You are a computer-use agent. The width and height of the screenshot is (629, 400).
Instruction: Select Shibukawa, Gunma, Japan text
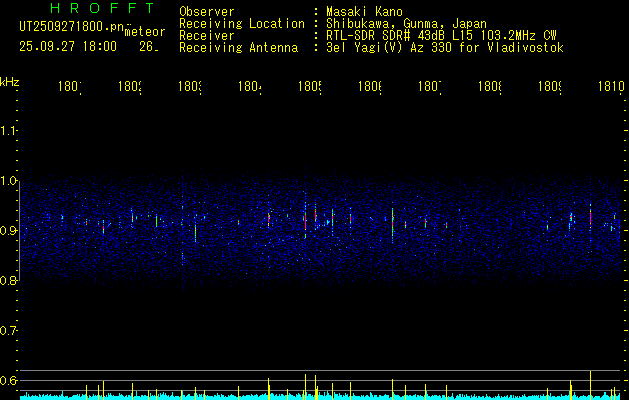406,24
